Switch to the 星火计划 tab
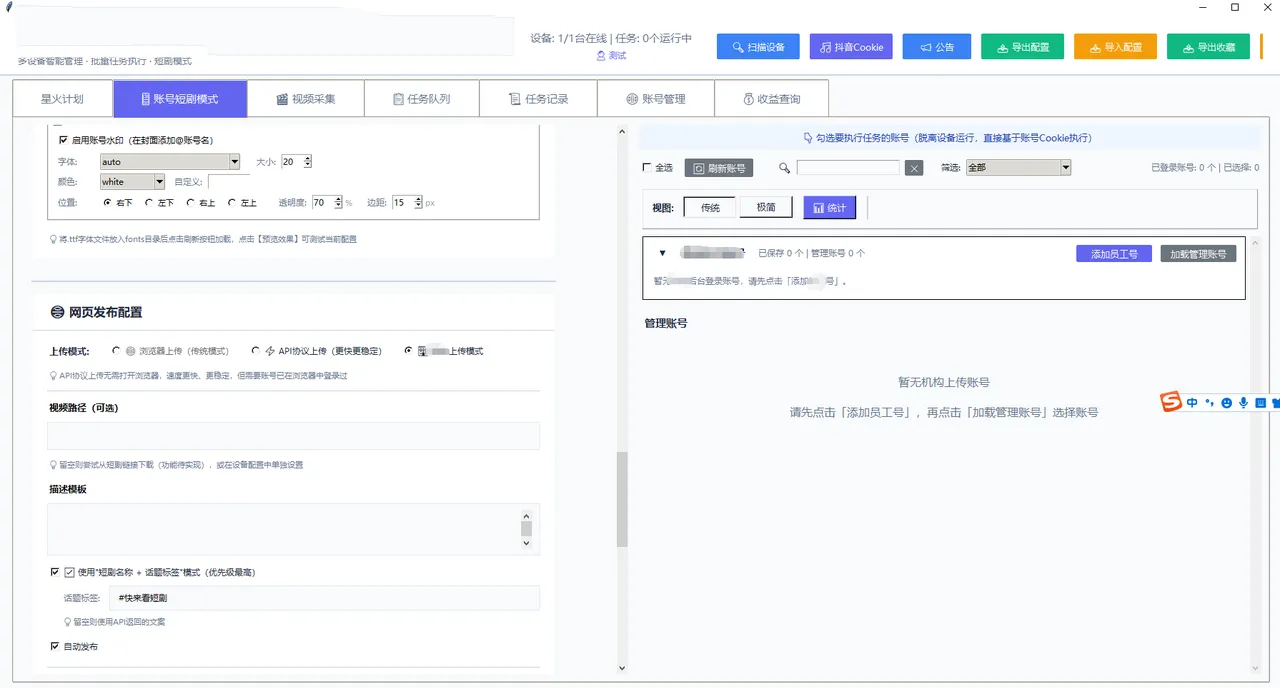Viewport: 1280px width, 688px height. tap(62, 99)
